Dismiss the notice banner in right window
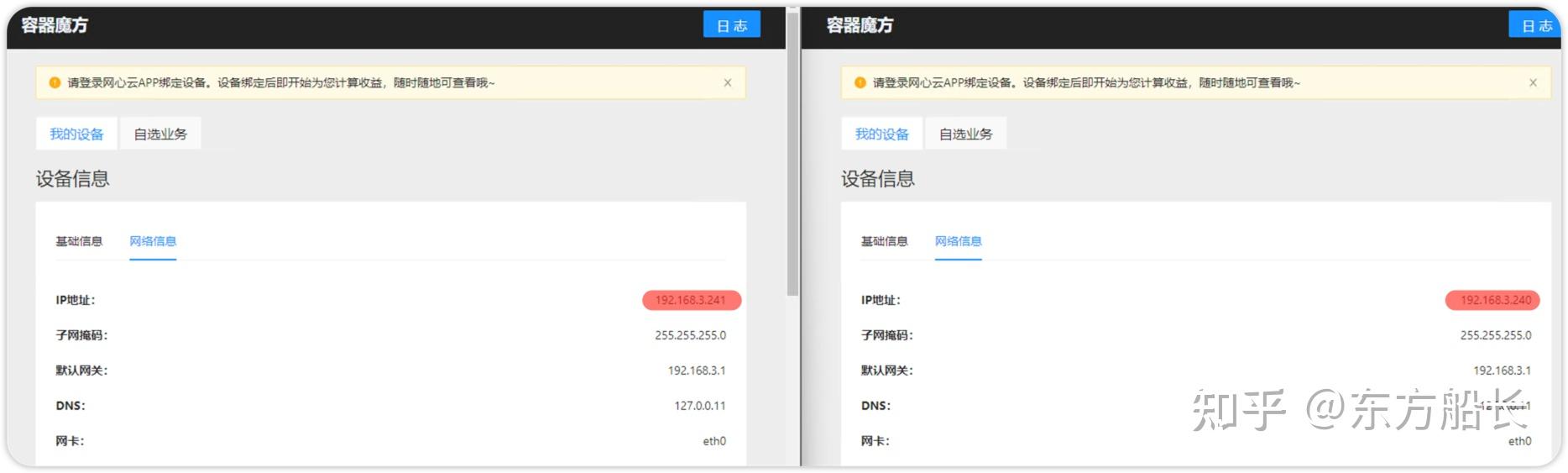This screenshot has height=473, width=1568. pyautogui.click(x=1533, y=82)
